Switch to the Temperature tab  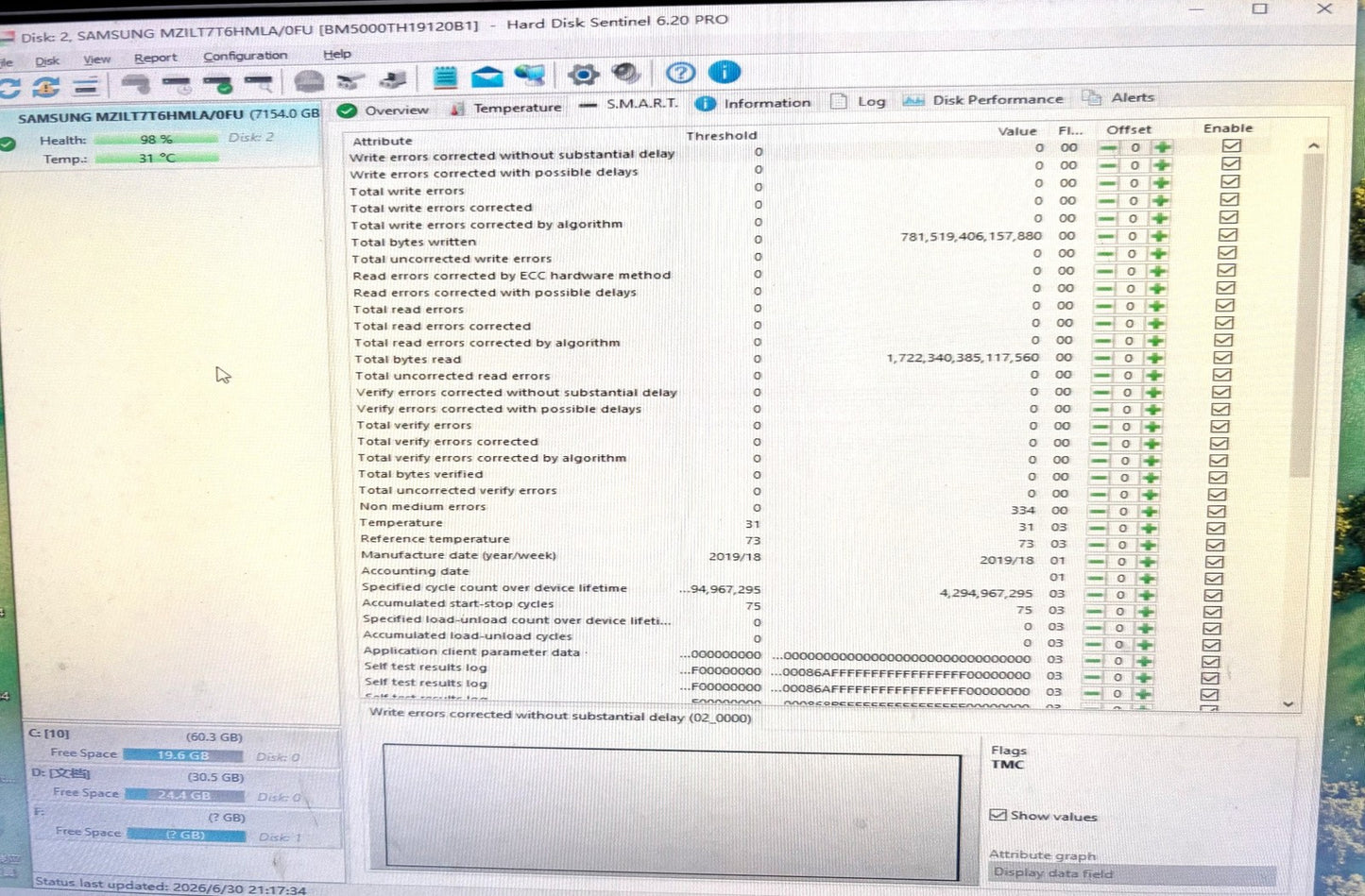click(506, 109)
